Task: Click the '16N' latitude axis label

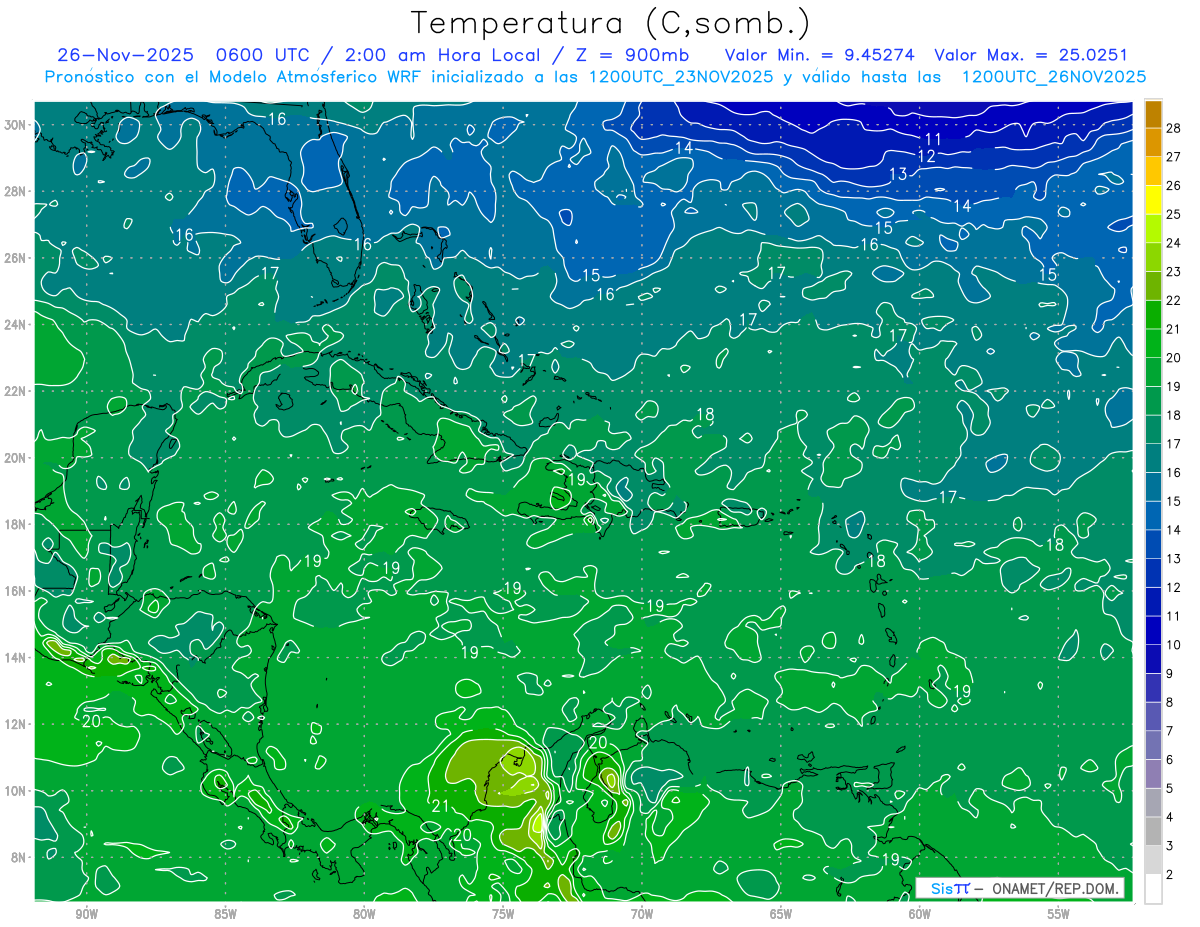Action: (16, 591)
